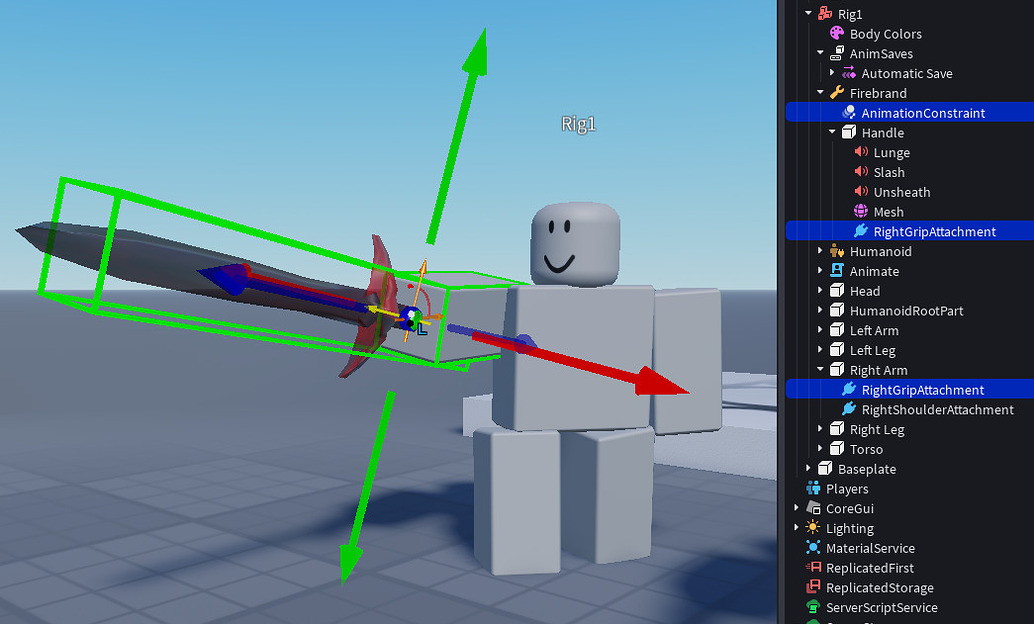The width and height of the screenshot is (1034, 624).
Task: Click the downward green Y-axis arrow handle
Action: (x=351, y=559)
